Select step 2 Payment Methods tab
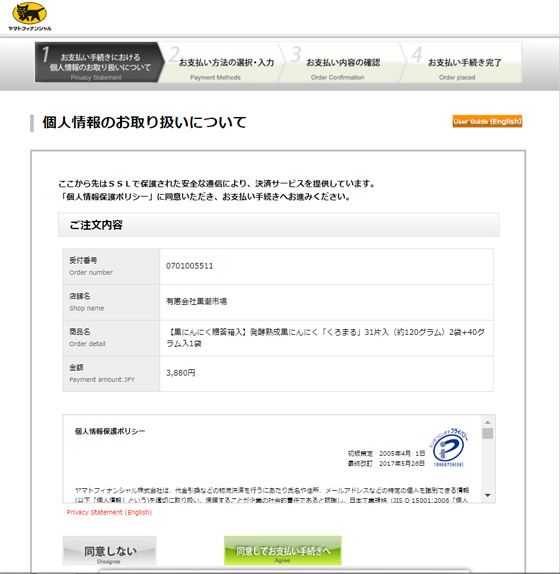 (223, 62)
